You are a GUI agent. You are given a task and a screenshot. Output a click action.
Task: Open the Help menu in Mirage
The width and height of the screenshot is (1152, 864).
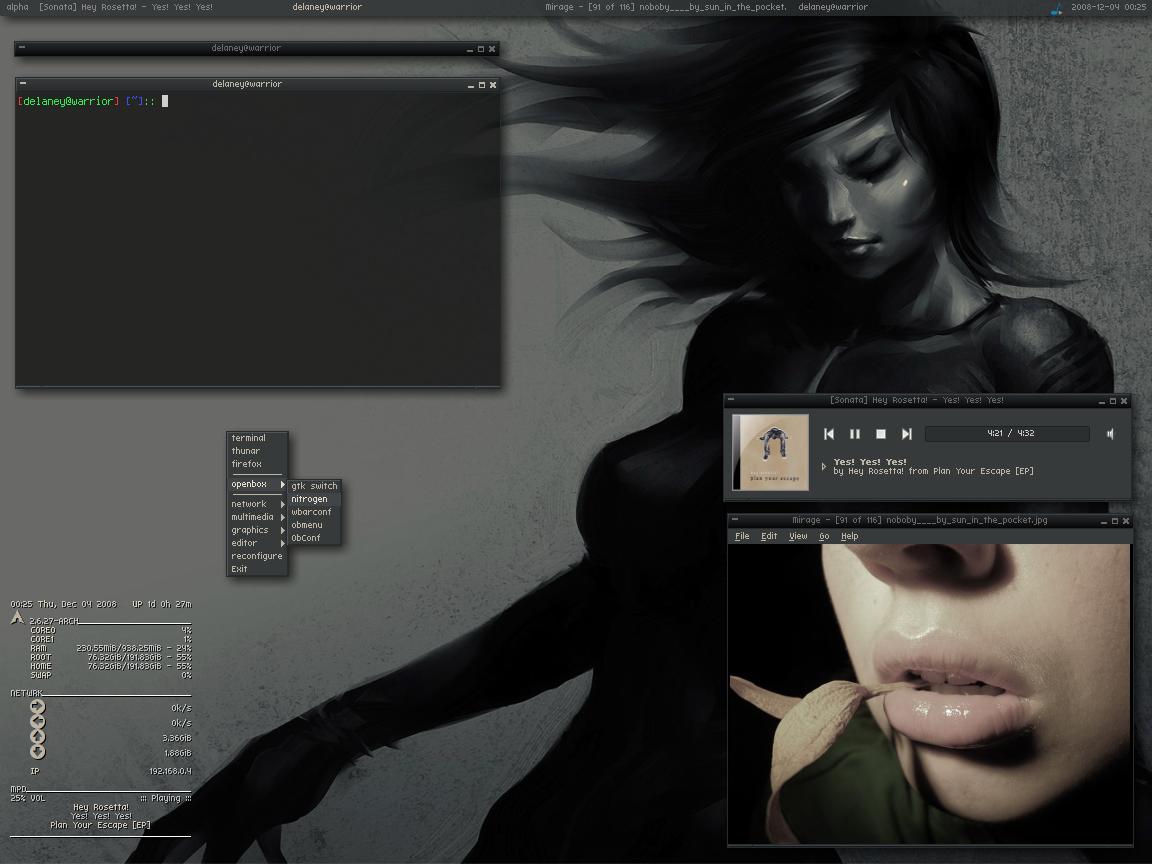click(x=849, y=536)
